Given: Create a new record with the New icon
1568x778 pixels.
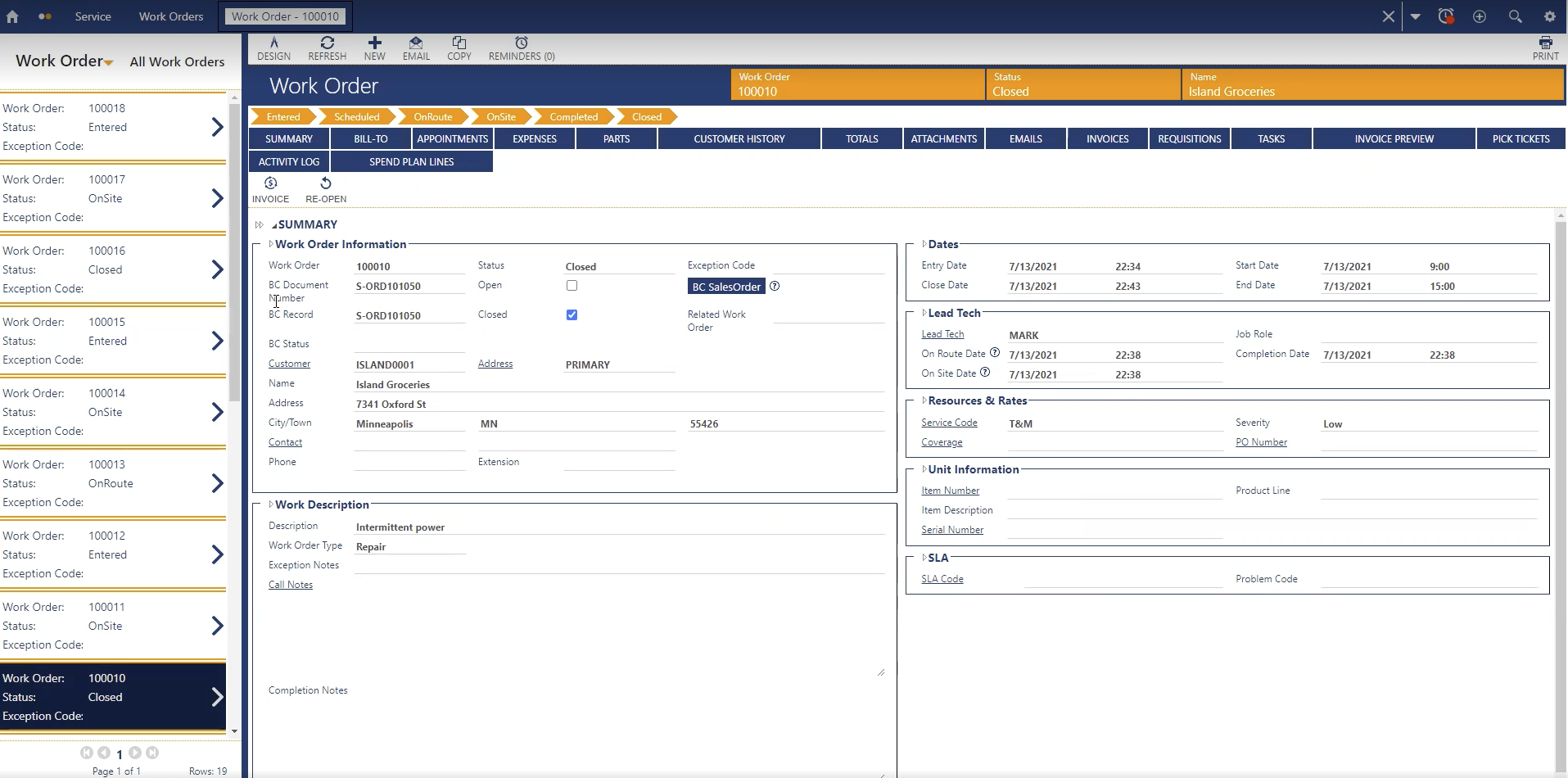Looking at the screenshot, I should point(374,47).
